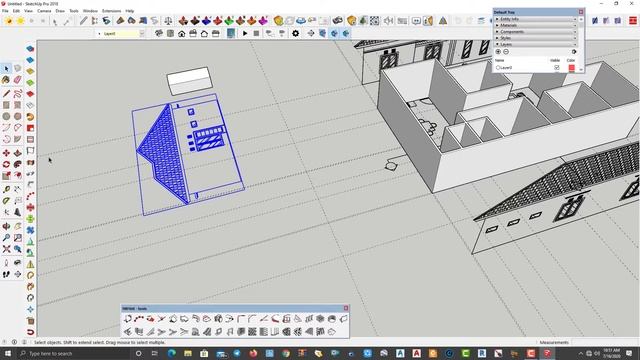Close the Default Tray panel
Viewport: 640px width, 360px height.
(581, 12)
